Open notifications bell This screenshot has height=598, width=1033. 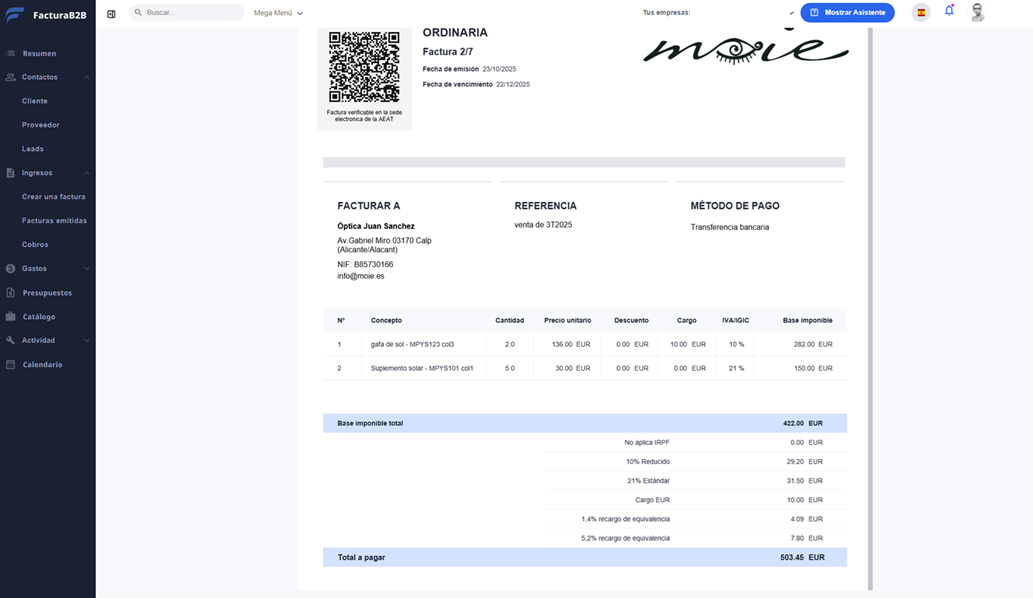pos(949,11)
